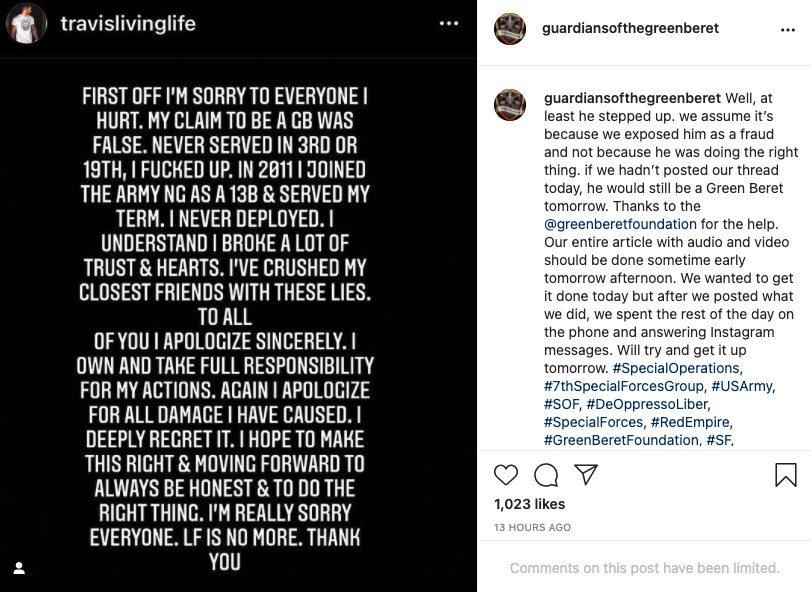811x592 pixels.
Task: Open the #USArmy hashtag
Action: click(x=742, y=386)
